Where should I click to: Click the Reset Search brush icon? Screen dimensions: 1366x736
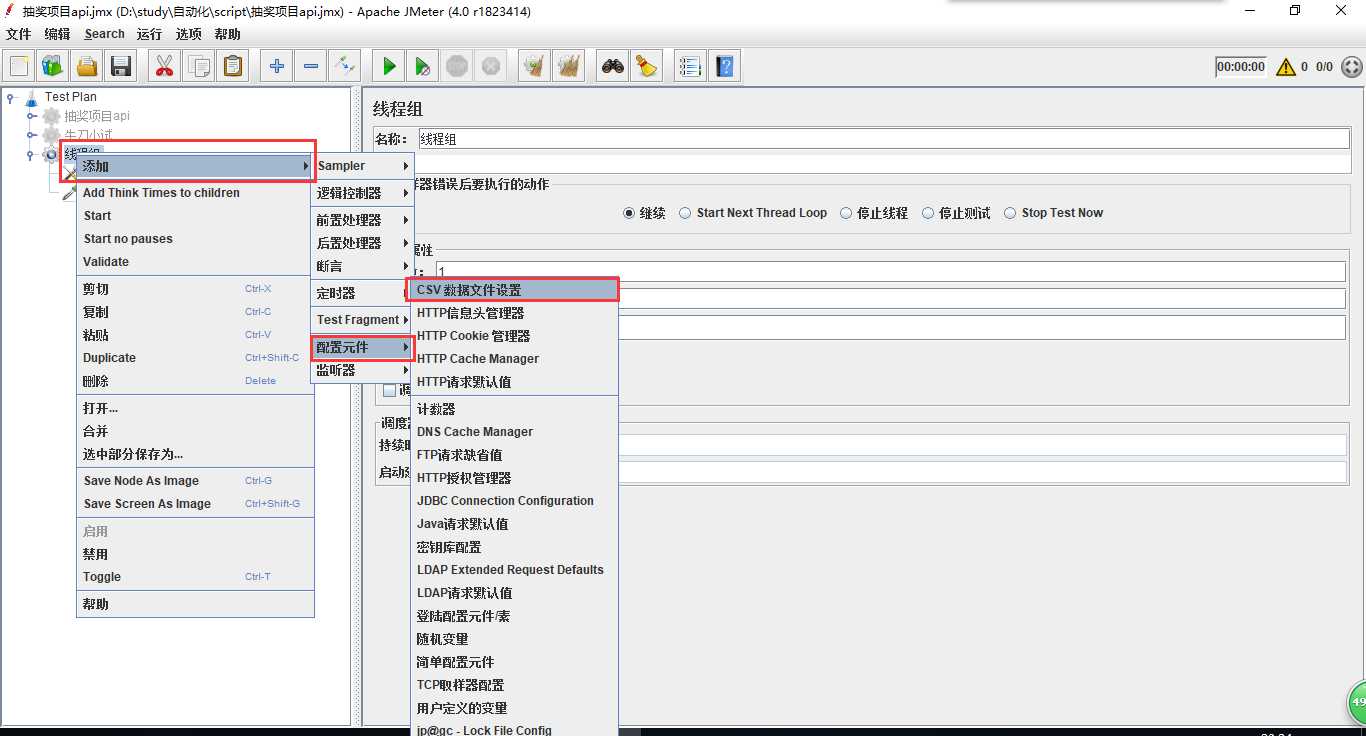(x=647, y=67)
